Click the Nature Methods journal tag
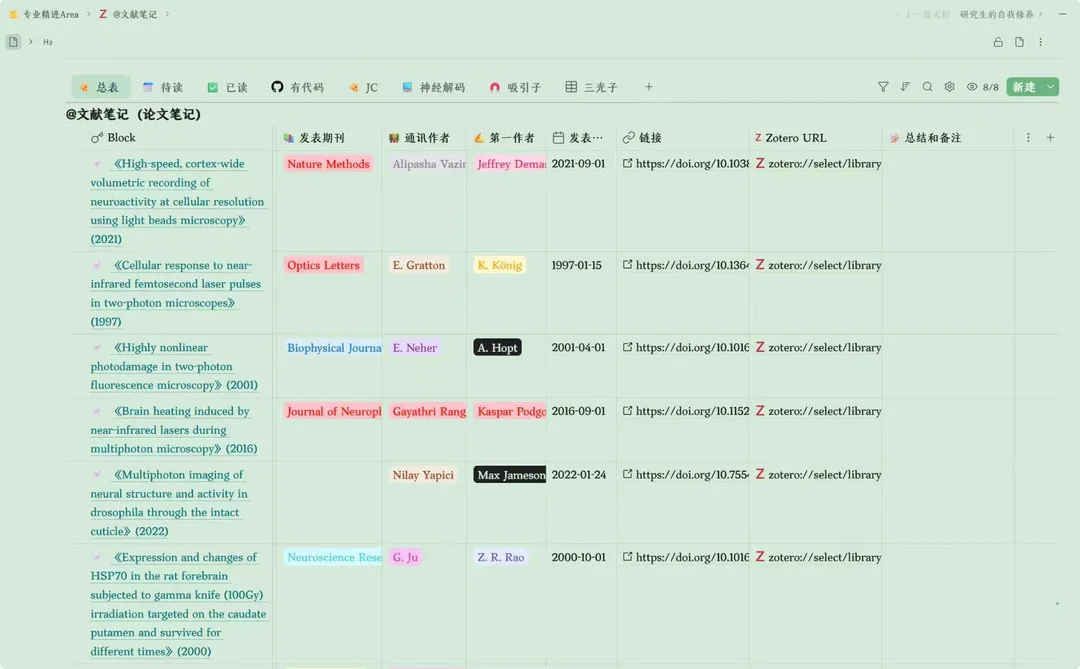 [329, 164]
